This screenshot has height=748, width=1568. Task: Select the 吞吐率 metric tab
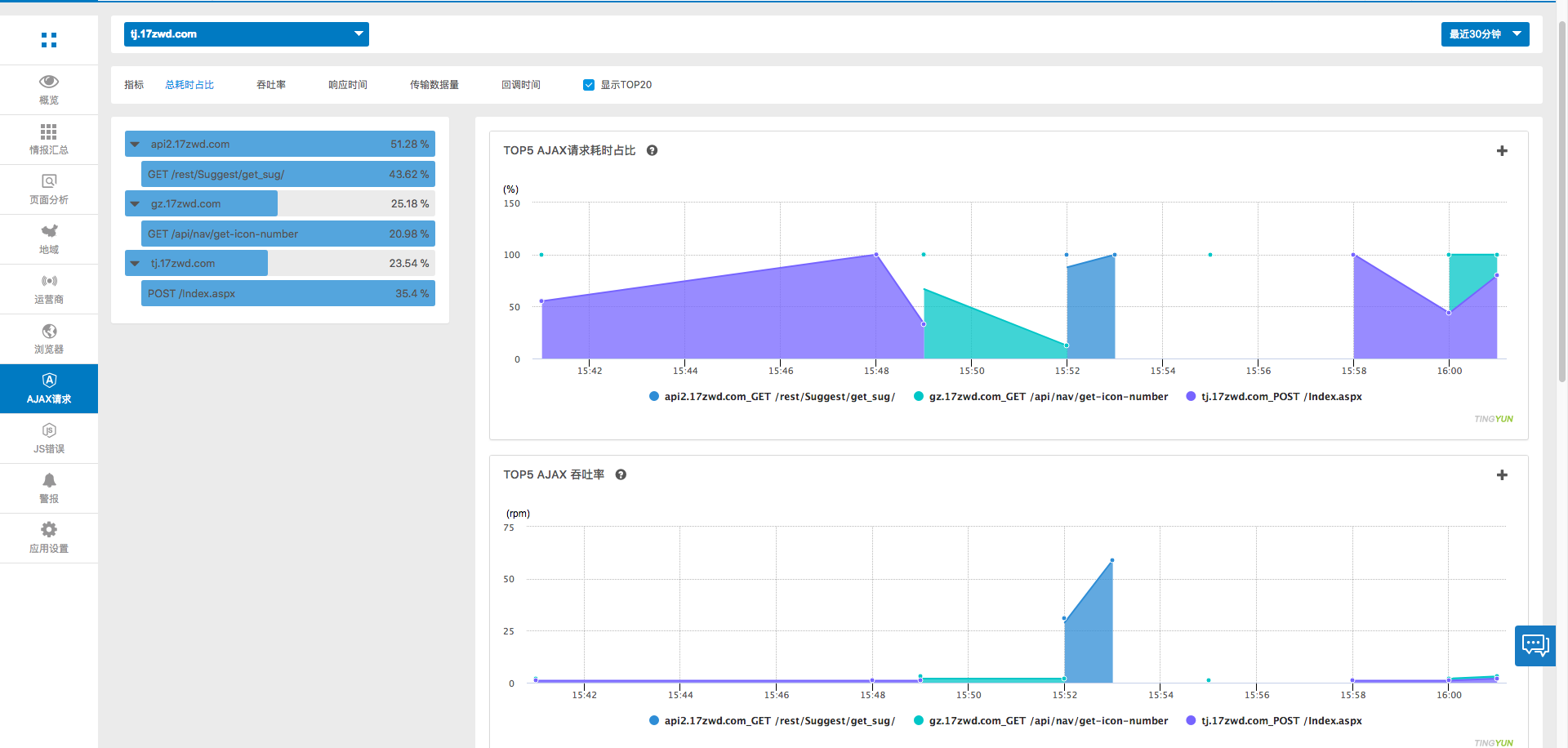(271, 85)
